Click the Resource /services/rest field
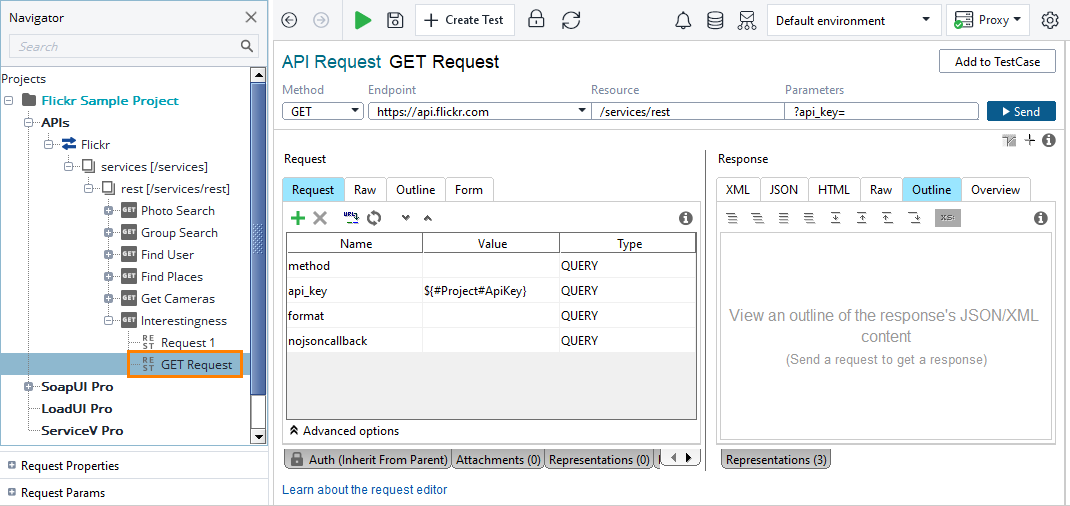The width and height of the screenshot is (1070, 506). point(688,111)
